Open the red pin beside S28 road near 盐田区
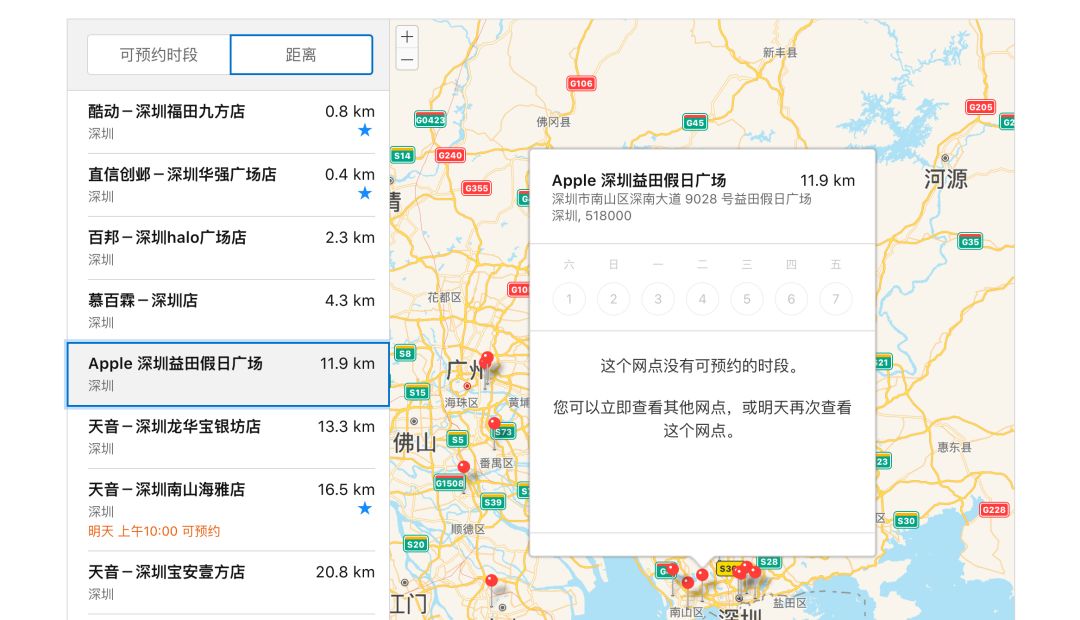Viewport: 1080px width, 620px height. [755, 572]
